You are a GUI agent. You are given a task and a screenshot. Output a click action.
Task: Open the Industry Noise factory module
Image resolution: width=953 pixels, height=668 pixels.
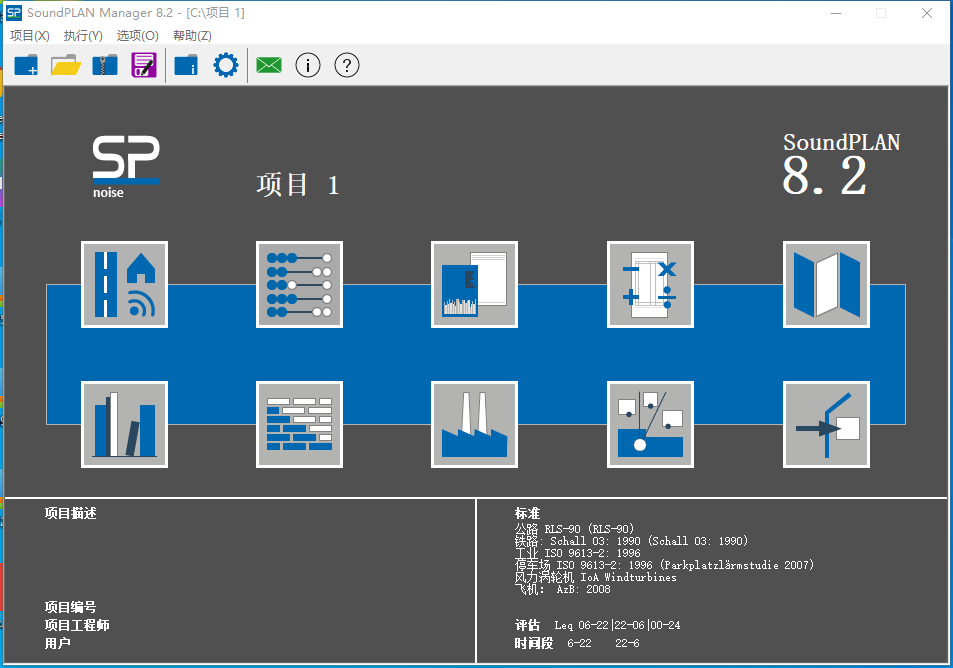(x=474, y=424)
